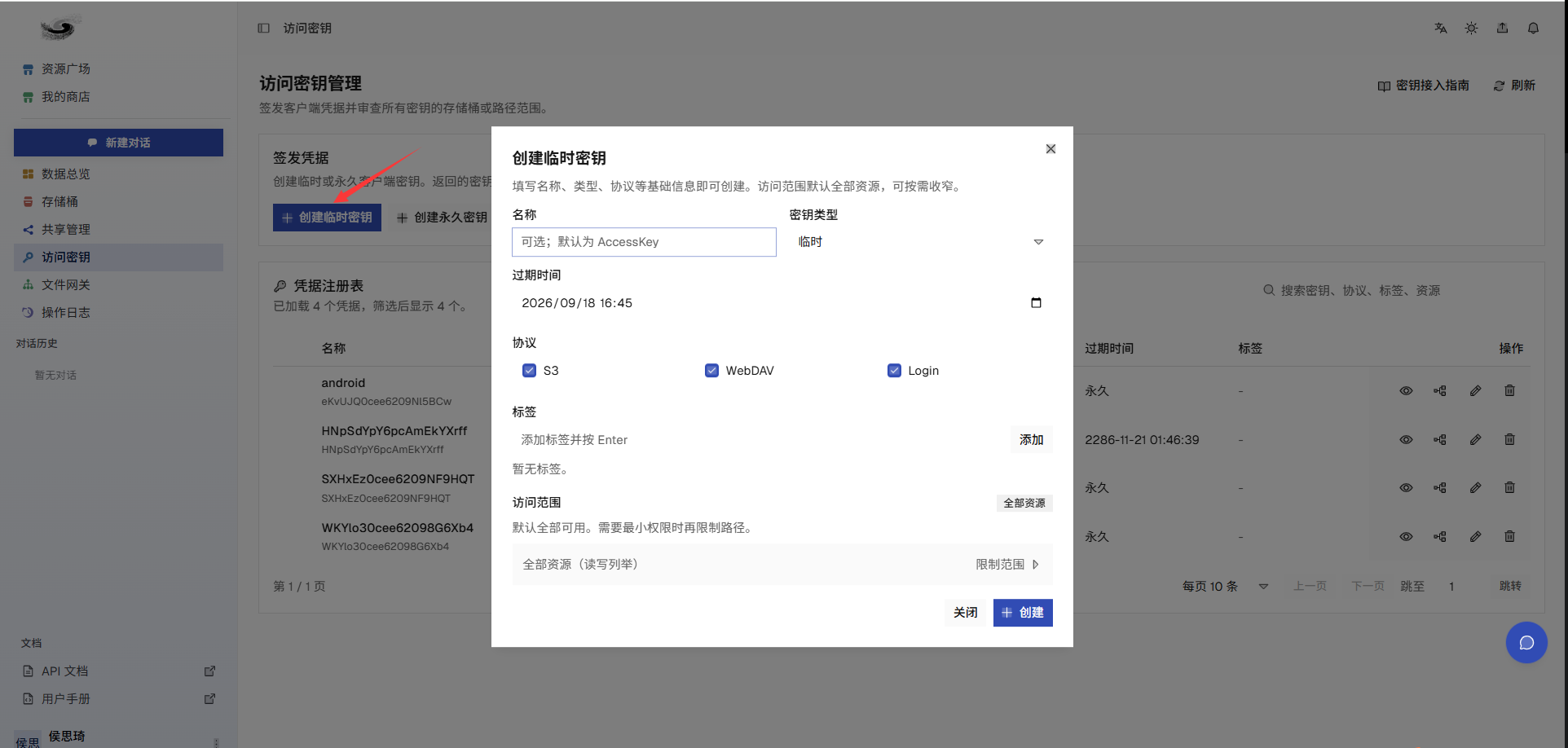Open 数据总览 in sidebar

pyautogui.click(x=118, y=174)
